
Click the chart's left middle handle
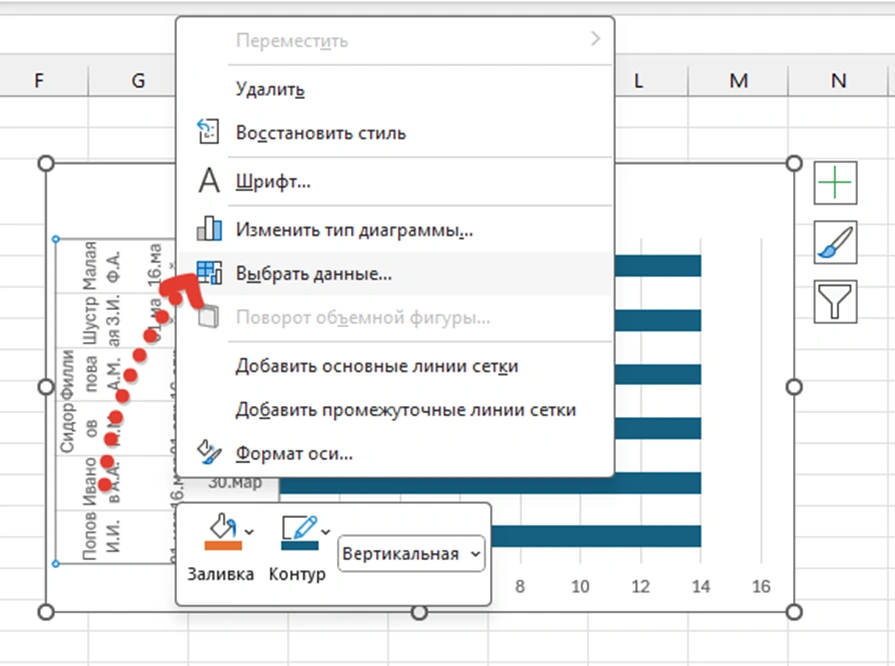(x=46, y=388)
